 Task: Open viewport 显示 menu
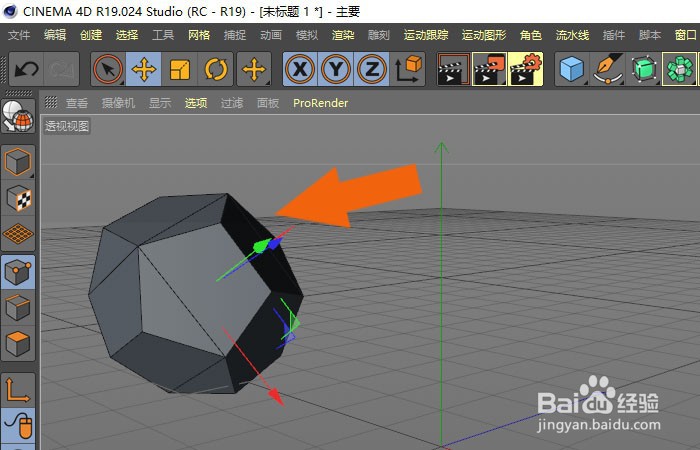click(x=160, y=103)
